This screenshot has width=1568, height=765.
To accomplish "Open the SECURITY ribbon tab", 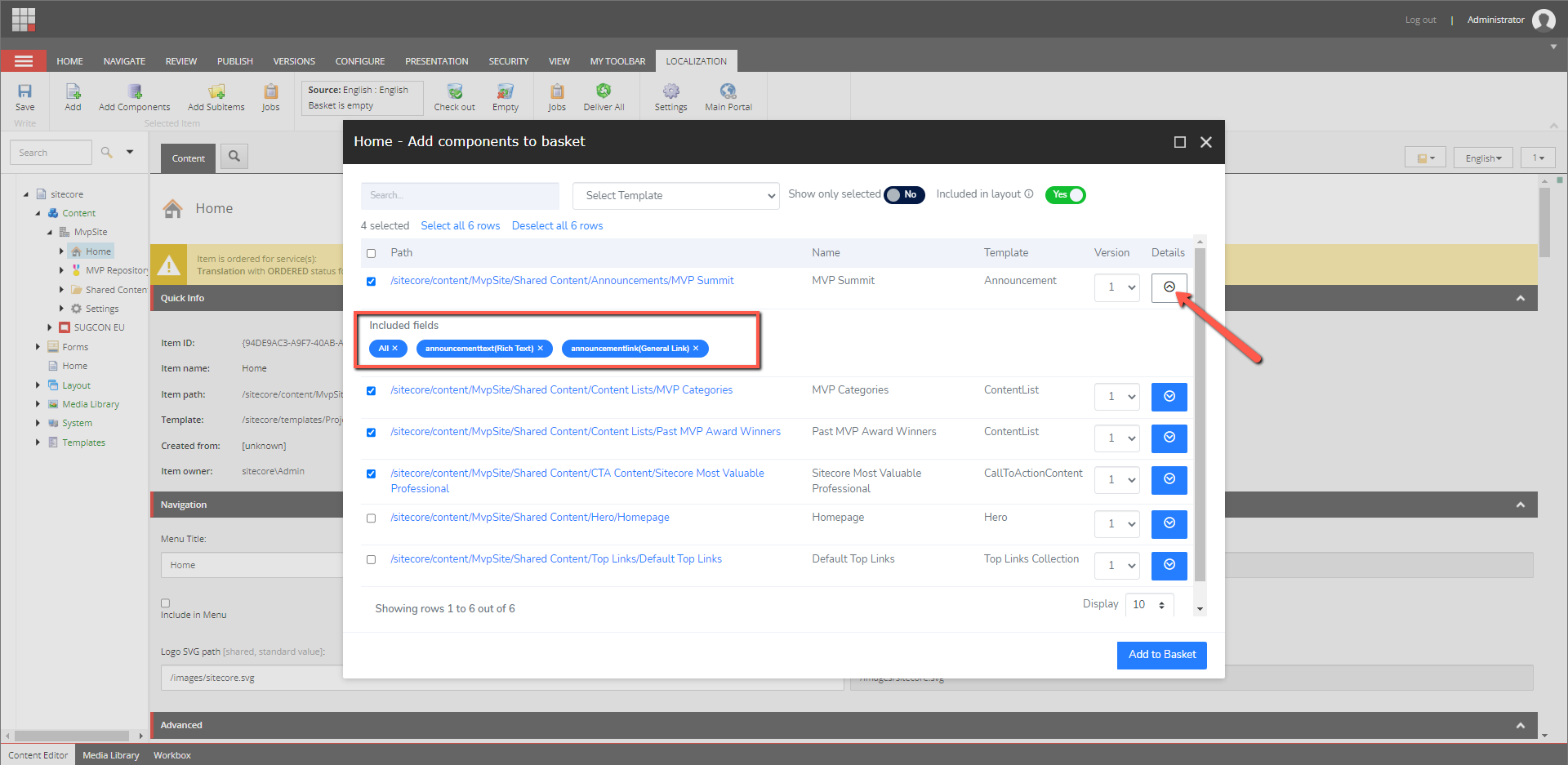I will [509, 61].
